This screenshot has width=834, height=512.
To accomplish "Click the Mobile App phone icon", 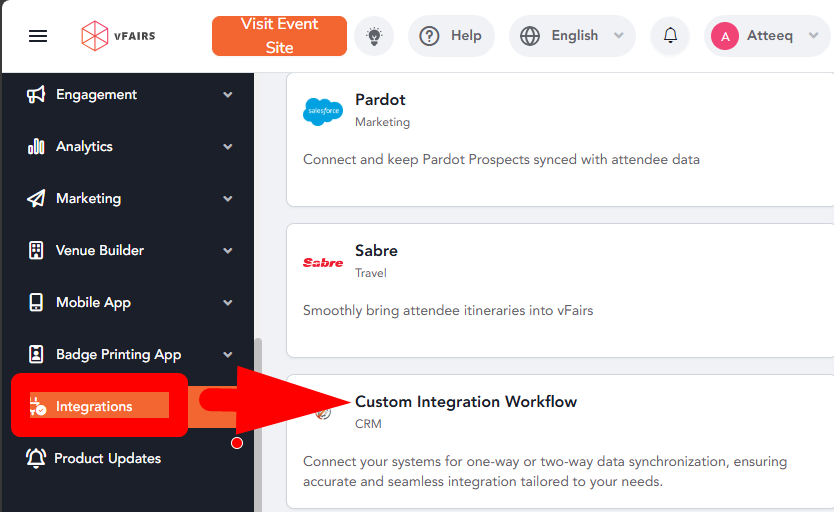I will 37,303.
